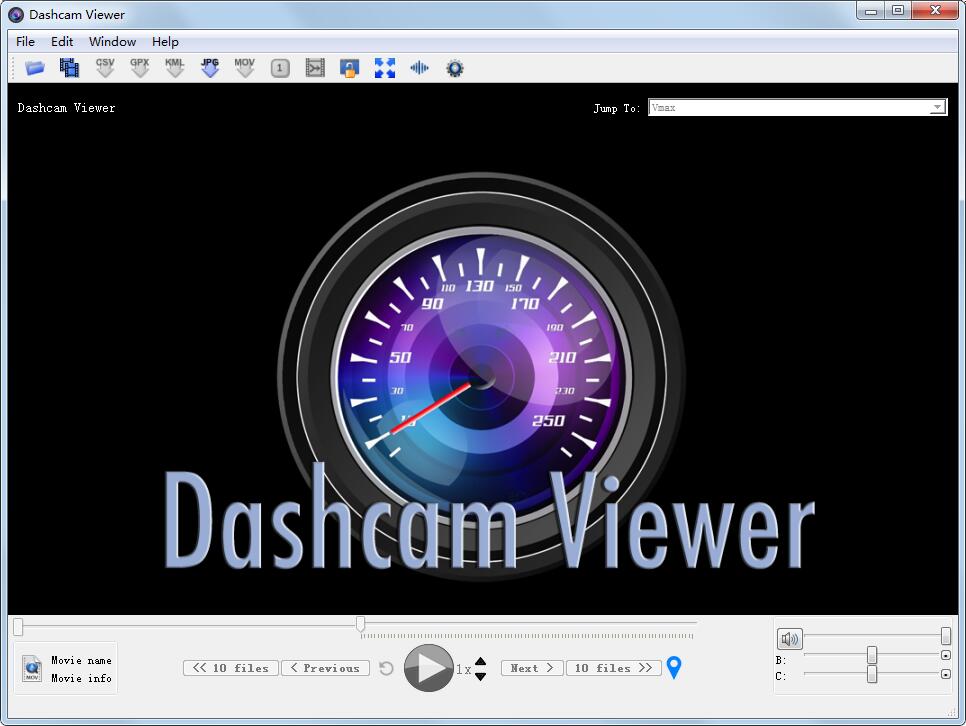The width and height of the screenshot is (966, 726).
Task: Open the Jump To dropdown
Action: pos(938,106)
